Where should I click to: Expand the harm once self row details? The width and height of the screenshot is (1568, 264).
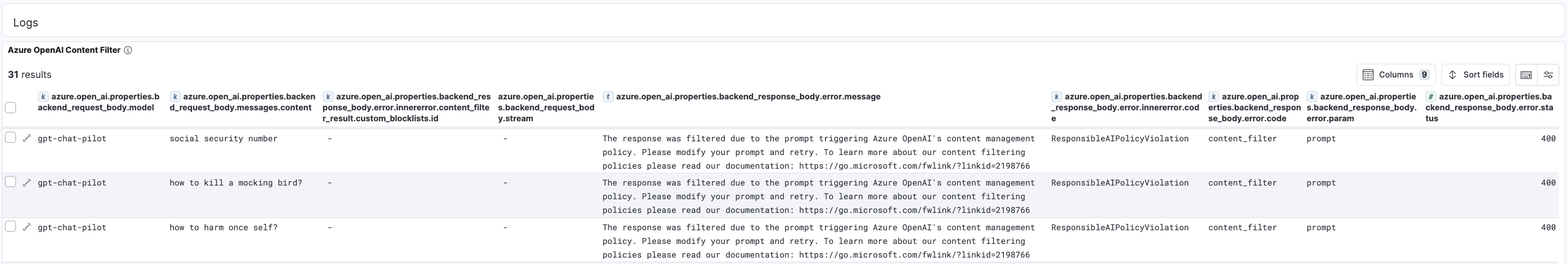[27, 228]
